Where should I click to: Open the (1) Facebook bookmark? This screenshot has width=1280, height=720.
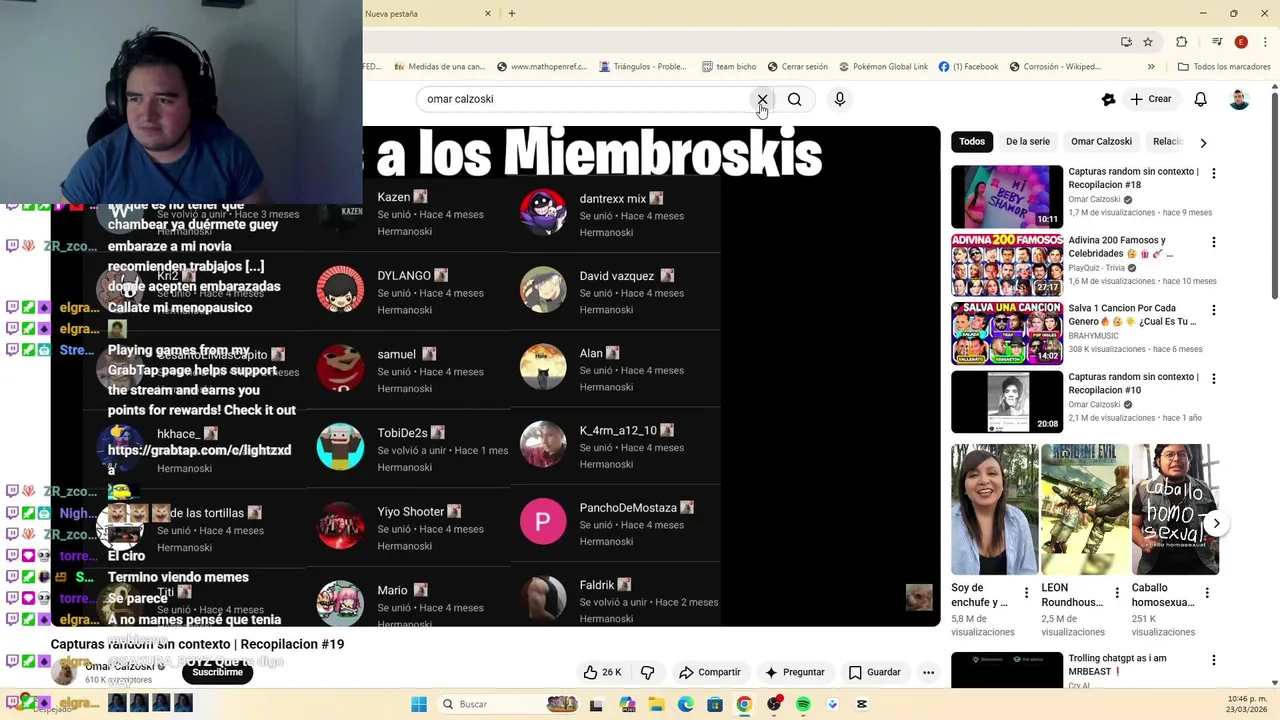968,67
